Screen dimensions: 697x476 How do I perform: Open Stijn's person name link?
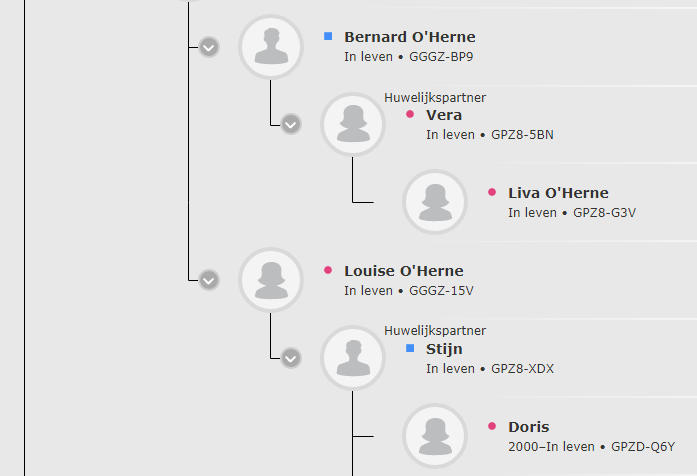click(x=444, y=349)
